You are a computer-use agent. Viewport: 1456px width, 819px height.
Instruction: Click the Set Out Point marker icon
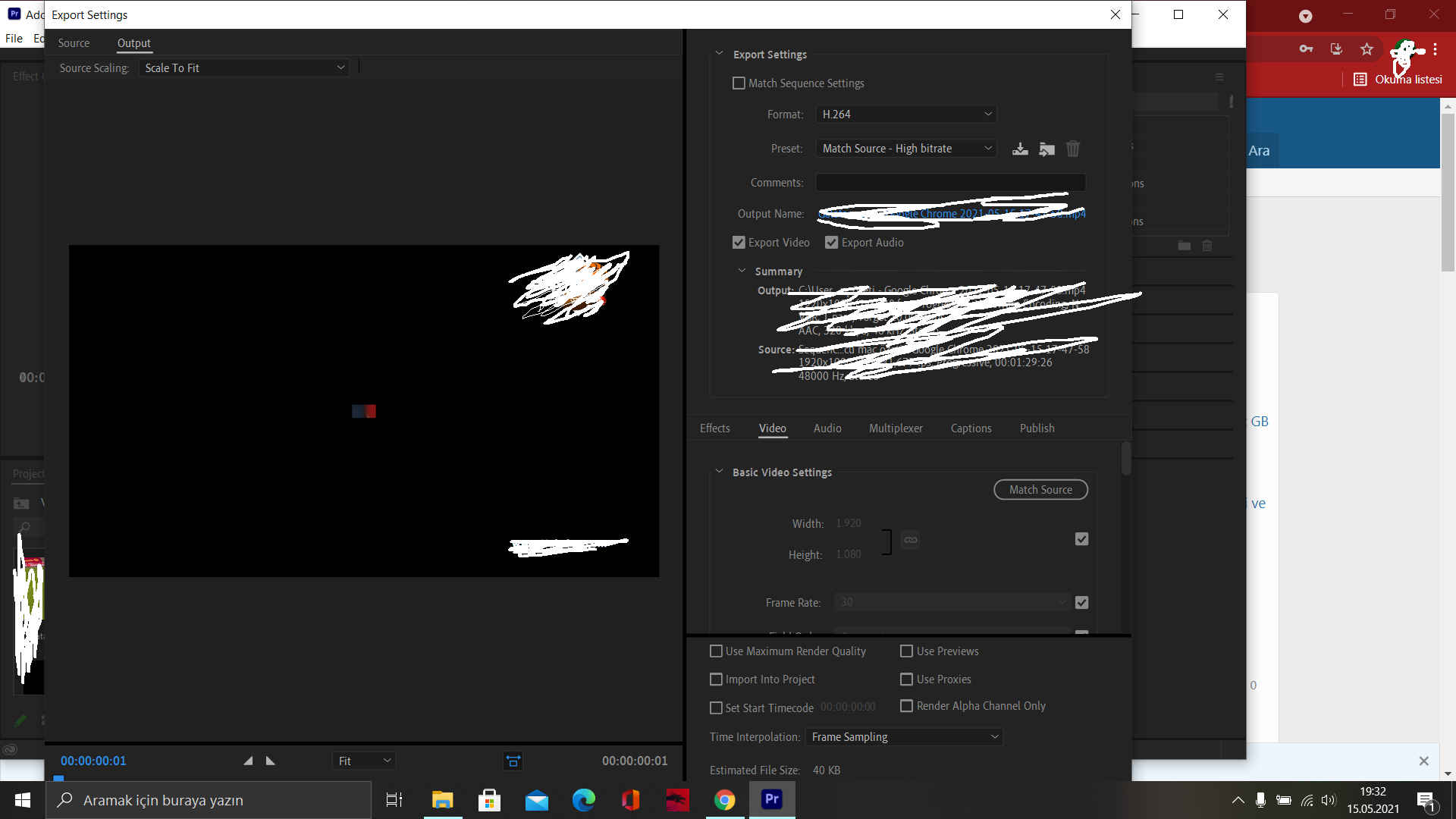pos(271,761)
